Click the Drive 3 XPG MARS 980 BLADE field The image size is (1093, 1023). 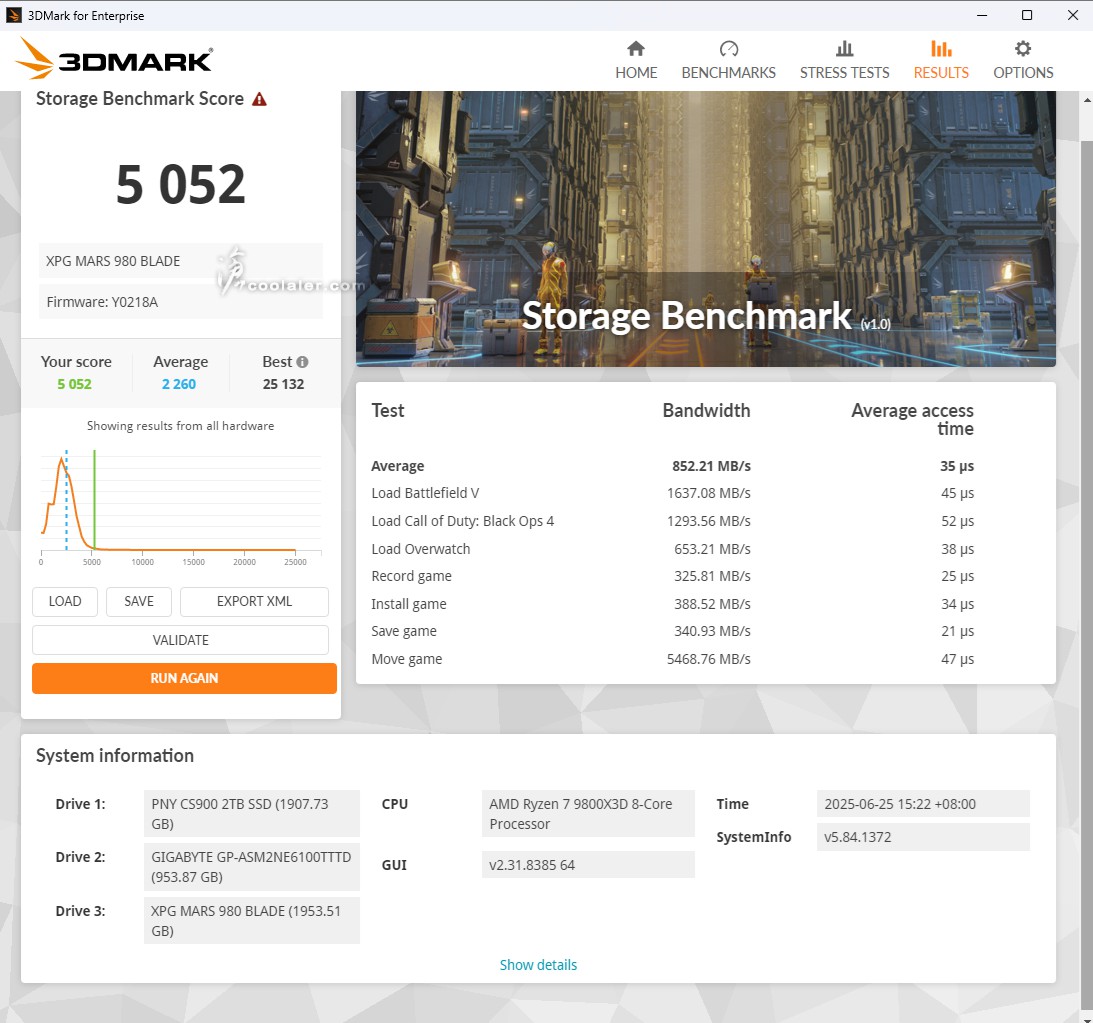pyautogui.click(x=252, y=921)
